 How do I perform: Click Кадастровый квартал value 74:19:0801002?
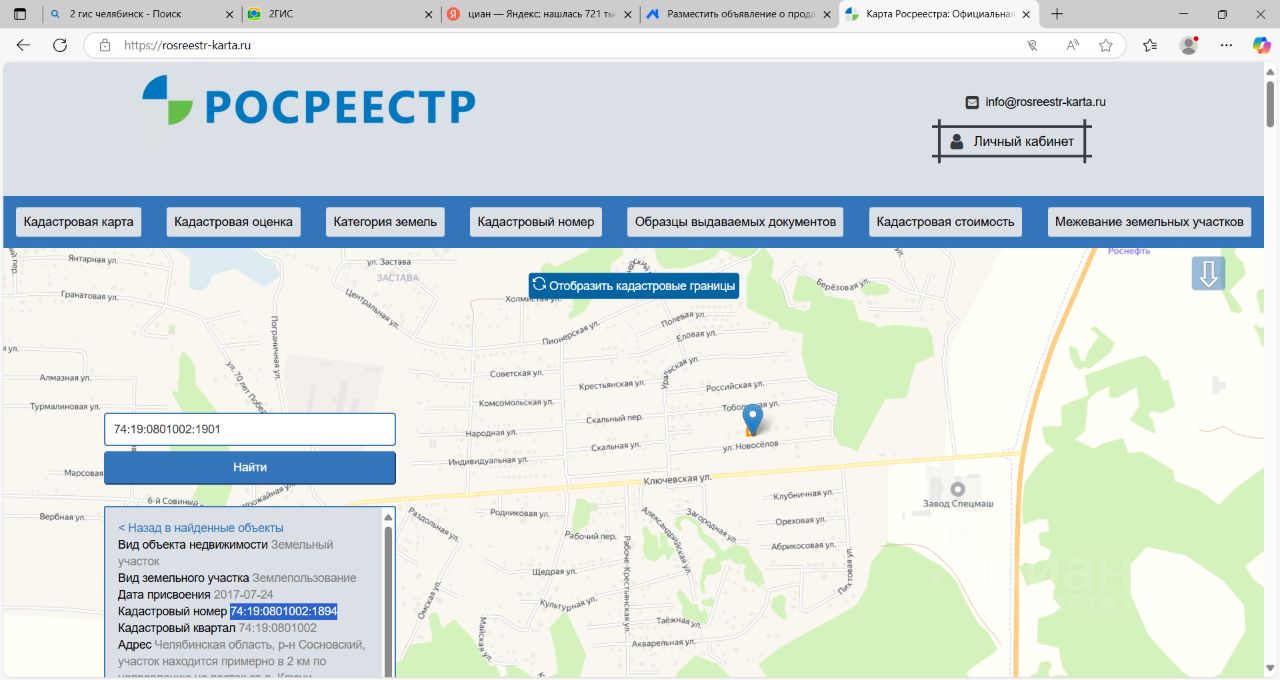(277, 628)
